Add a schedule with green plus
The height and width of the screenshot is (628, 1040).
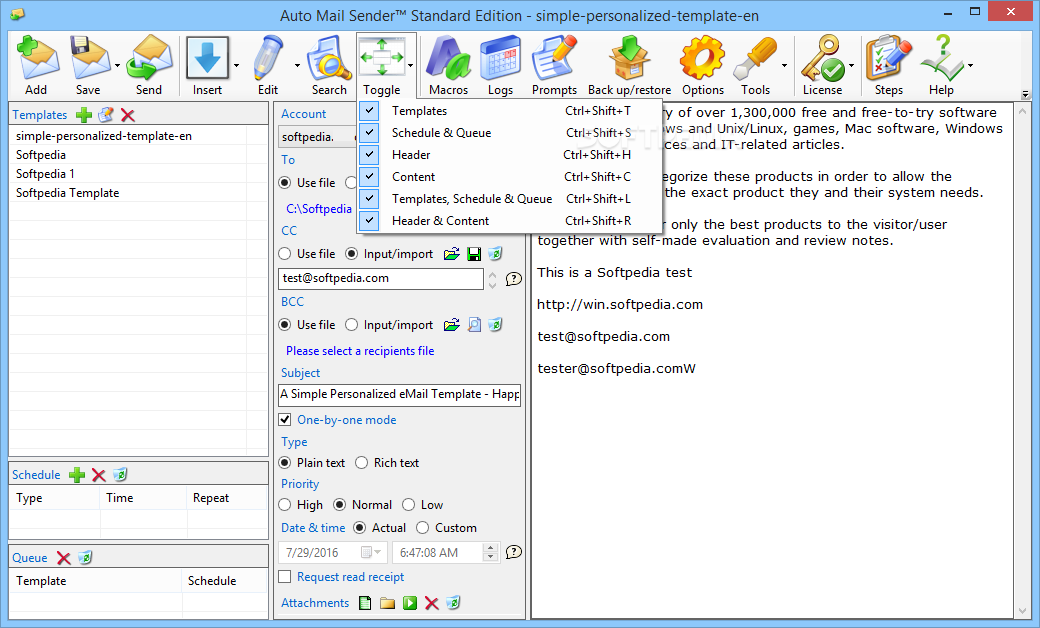coord(77,475)
